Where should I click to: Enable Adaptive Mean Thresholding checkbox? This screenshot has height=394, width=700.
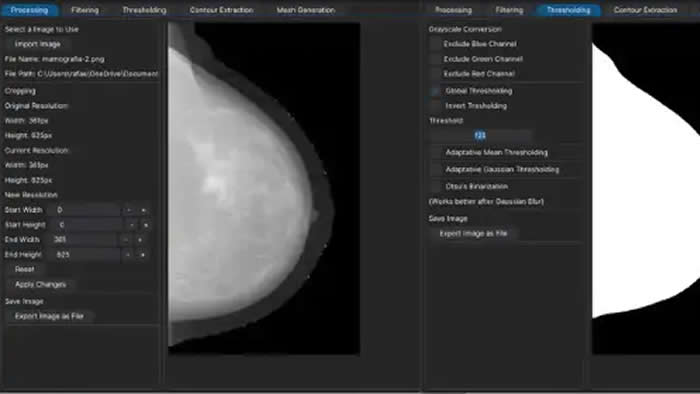click(435, 153)
